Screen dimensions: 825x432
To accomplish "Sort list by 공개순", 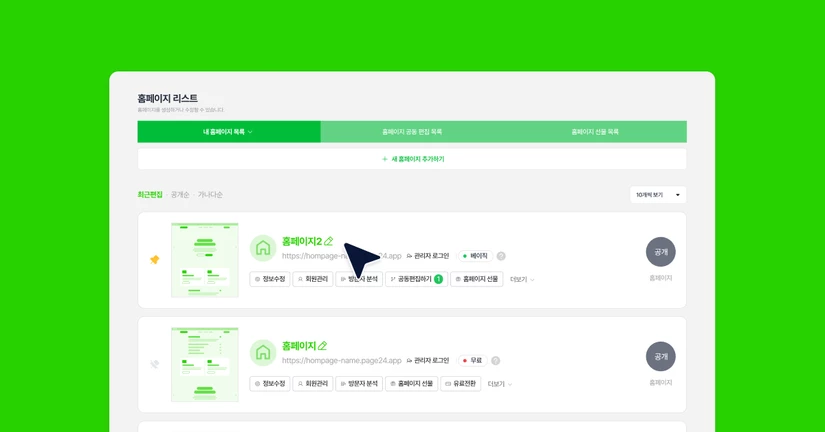I will point(180,195).
